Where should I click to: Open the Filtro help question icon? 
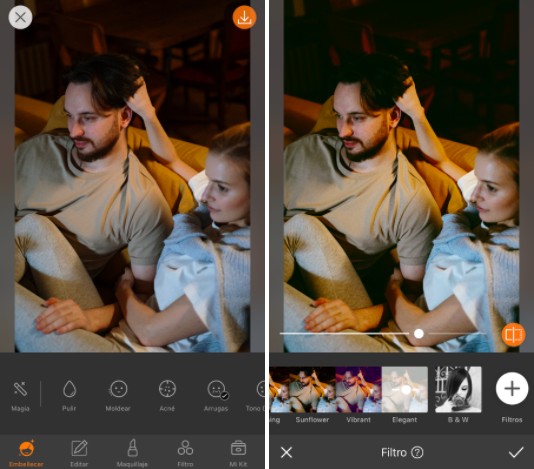[417, 452]
